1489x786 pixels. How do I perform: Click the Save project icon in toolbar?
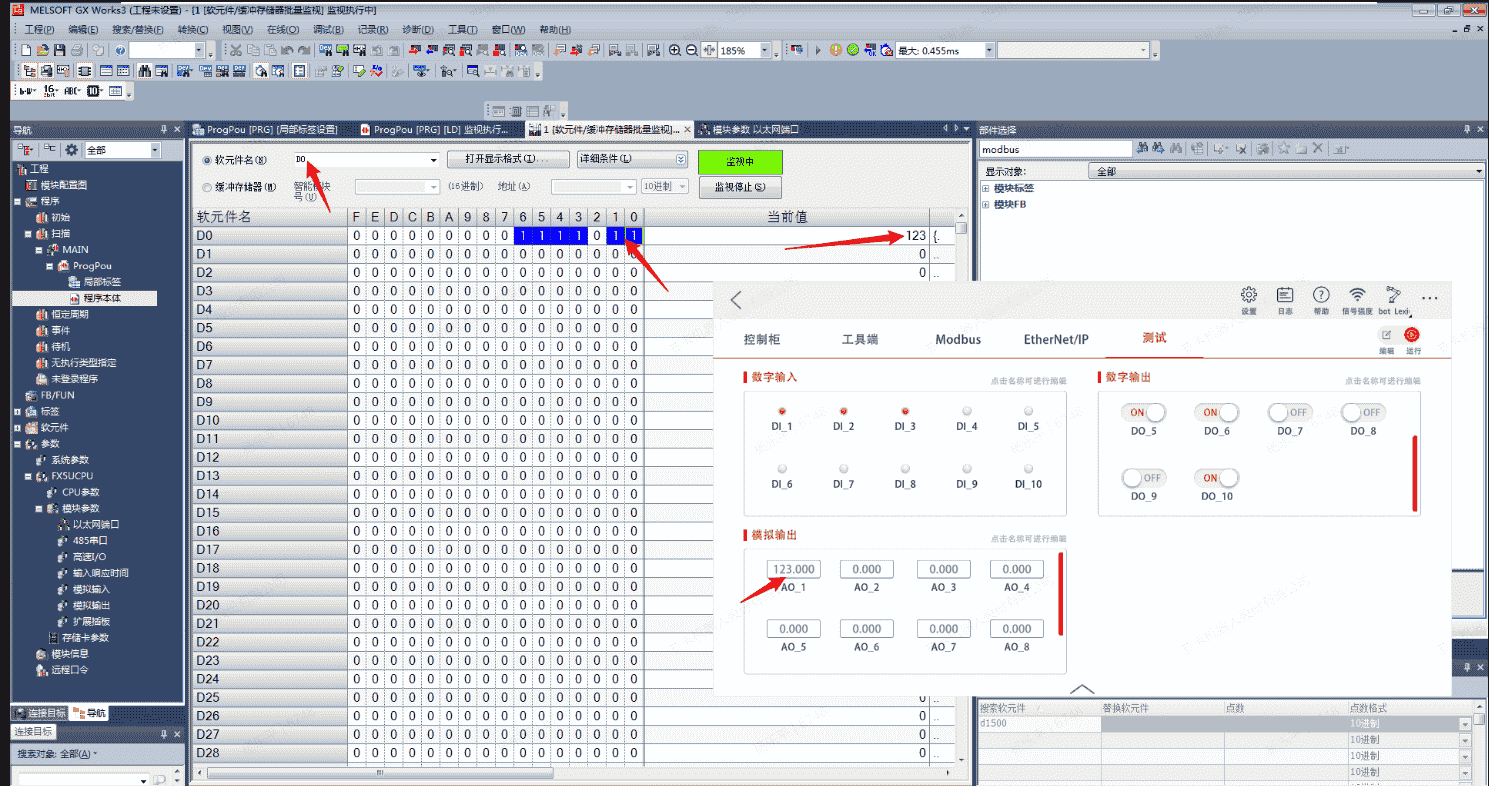tap(59, 50)
